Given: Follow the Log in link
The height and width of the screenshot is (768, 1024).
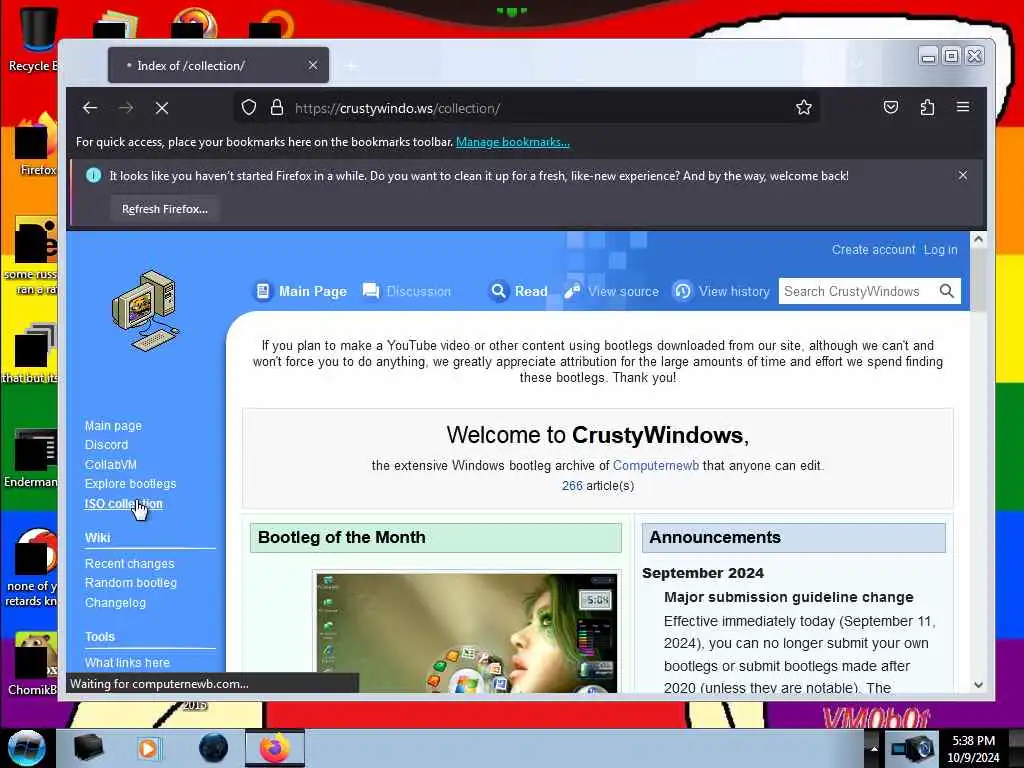Looking at the screenshot, I should (x=940, y=249).
